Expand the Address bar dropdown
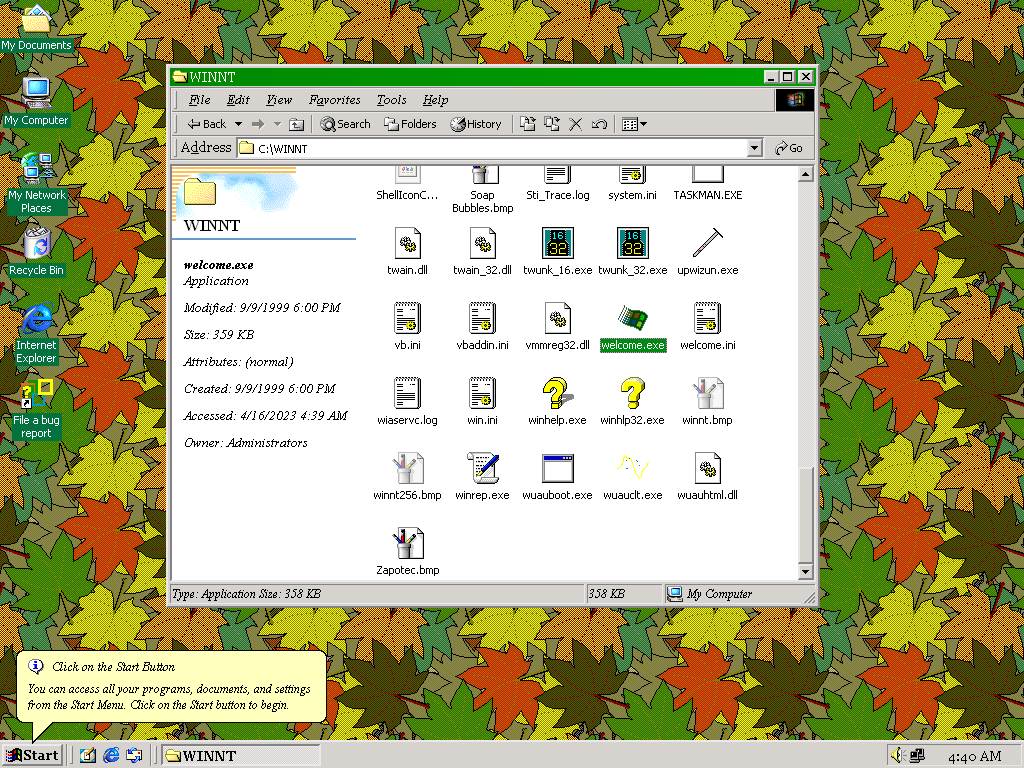Image resolution: width=1024 pixels, height=768 pixels. [754, 148]
